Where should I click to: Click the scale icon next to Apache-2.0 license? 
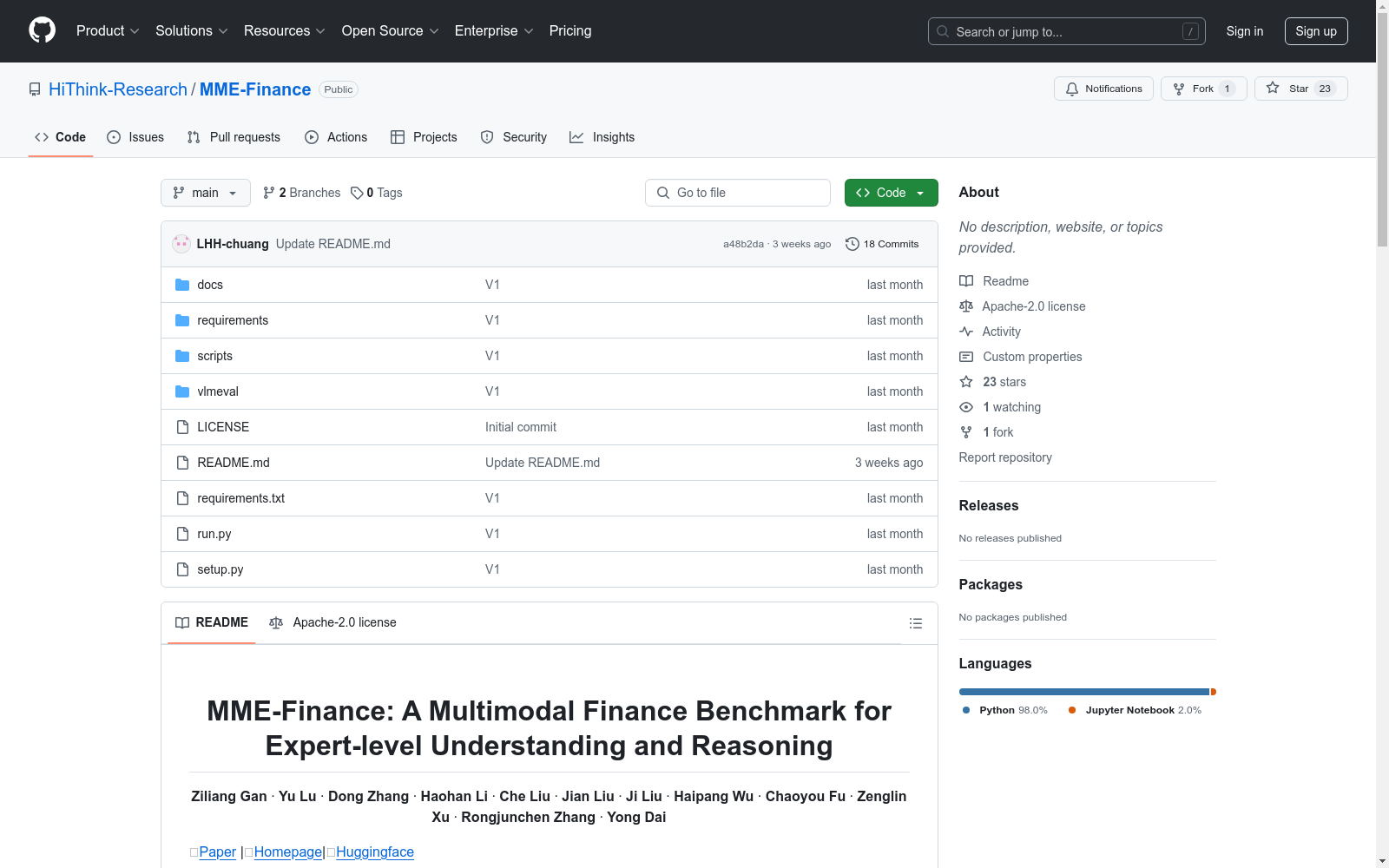click(x=966, y=306)
